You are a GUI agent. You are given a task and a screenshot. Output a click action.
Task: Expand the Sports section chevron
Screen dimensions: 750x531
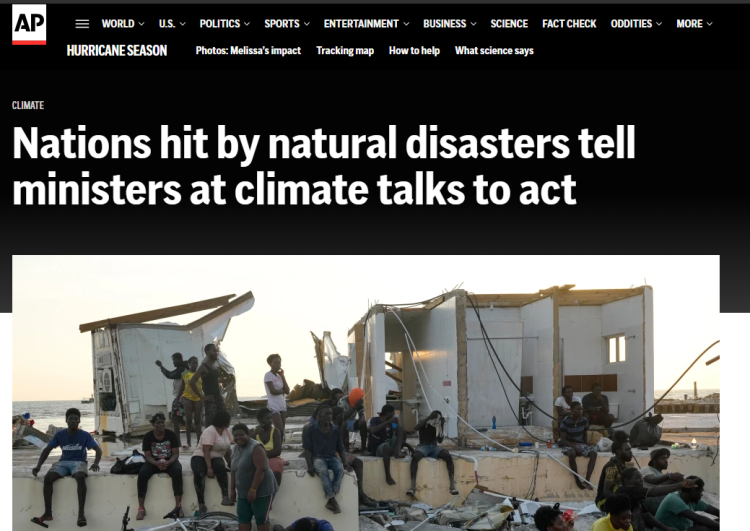(x=307, y=24)
